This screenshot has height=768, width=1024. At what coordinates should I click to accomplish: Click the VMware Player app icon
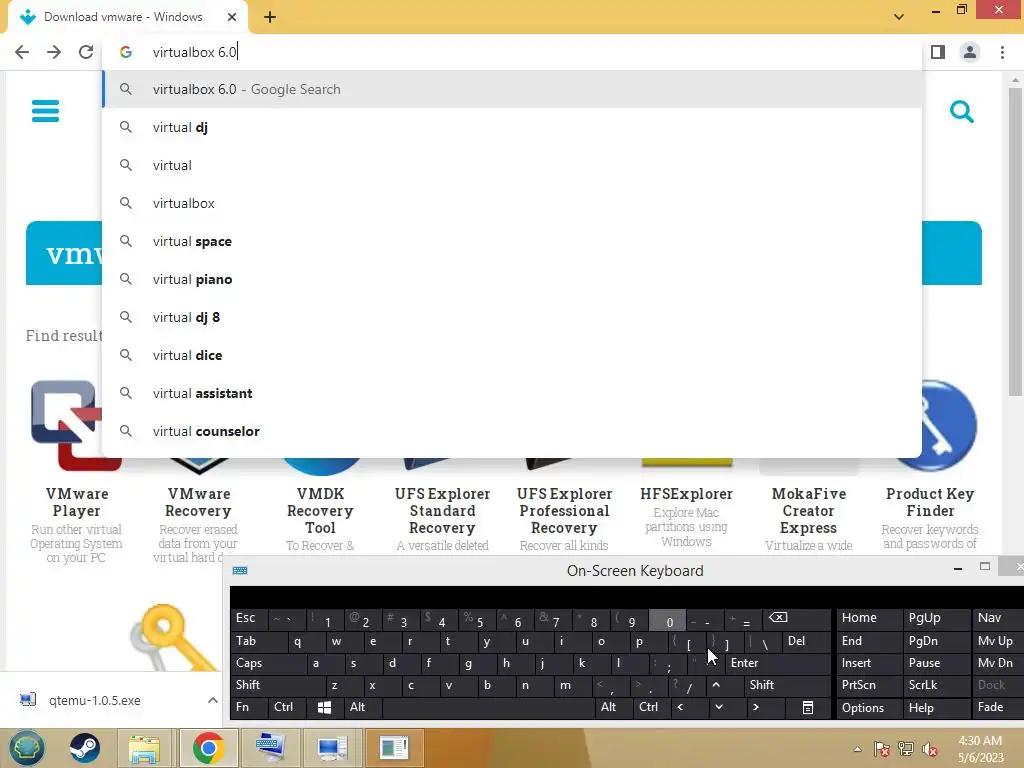point(67,424)
